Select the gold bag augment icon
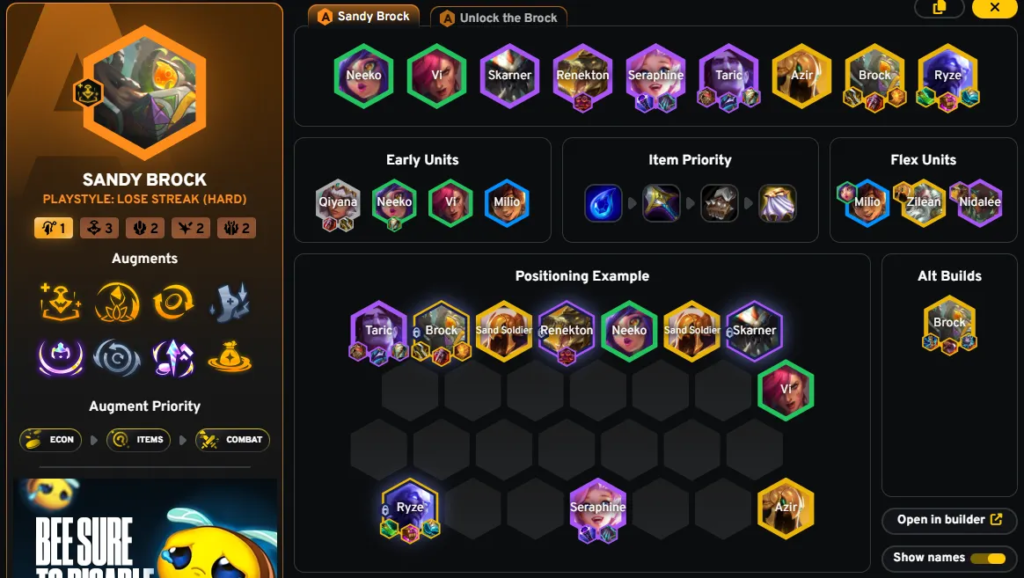 tap(229, 357)
